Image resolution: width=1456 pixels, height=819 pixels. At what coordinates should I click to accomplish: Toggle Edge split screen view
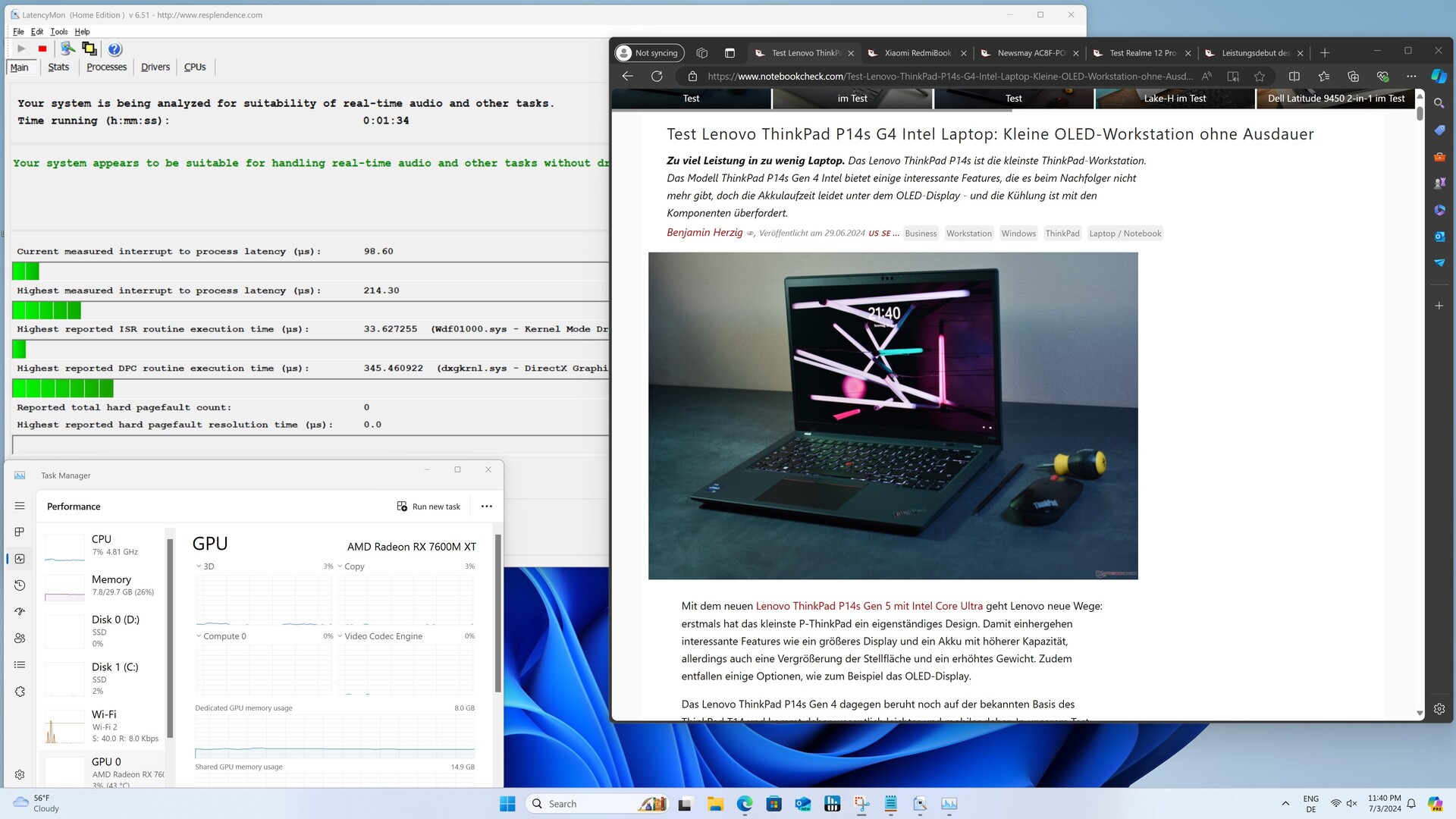coord(1294,76)
